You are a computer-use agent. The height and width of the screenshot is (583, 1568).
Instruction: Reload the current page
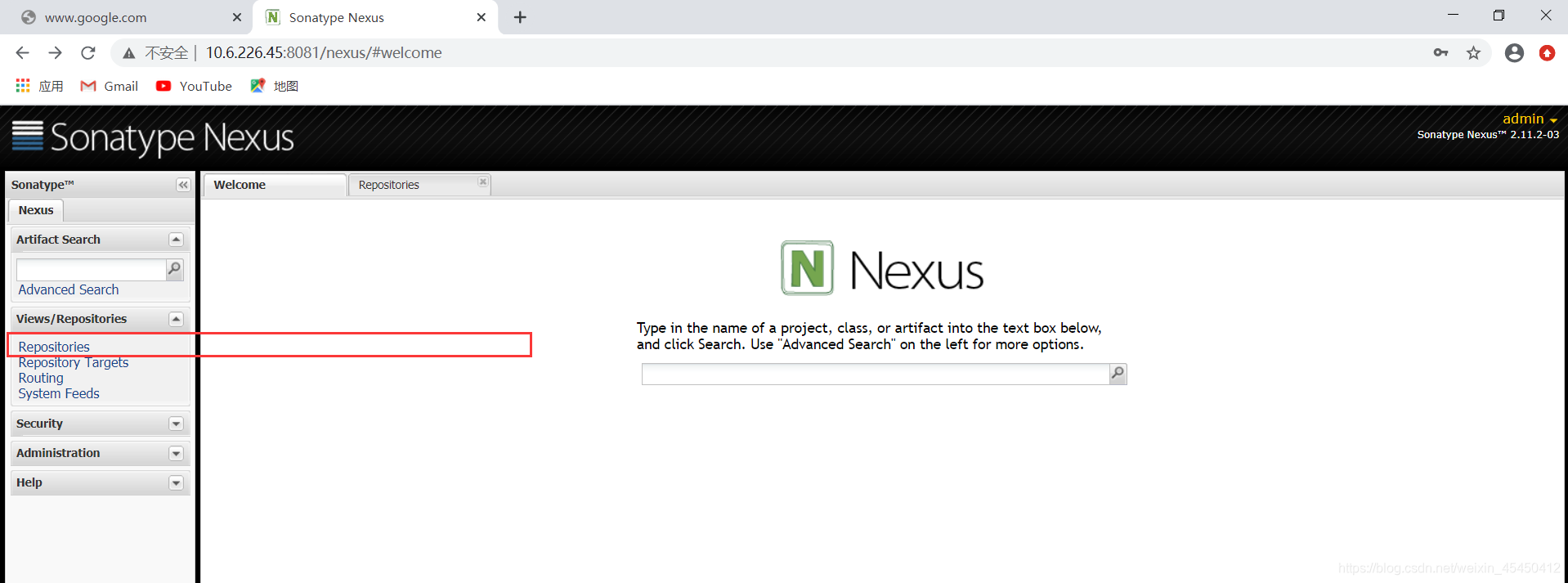(x=88, y=53)
